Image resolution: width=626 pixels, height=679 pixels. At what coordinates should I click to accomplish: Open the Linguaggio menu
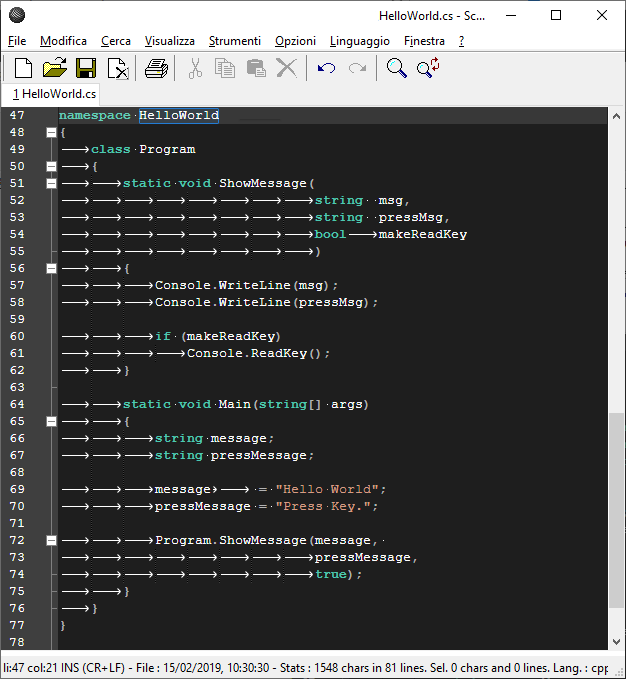pos(359,41)
